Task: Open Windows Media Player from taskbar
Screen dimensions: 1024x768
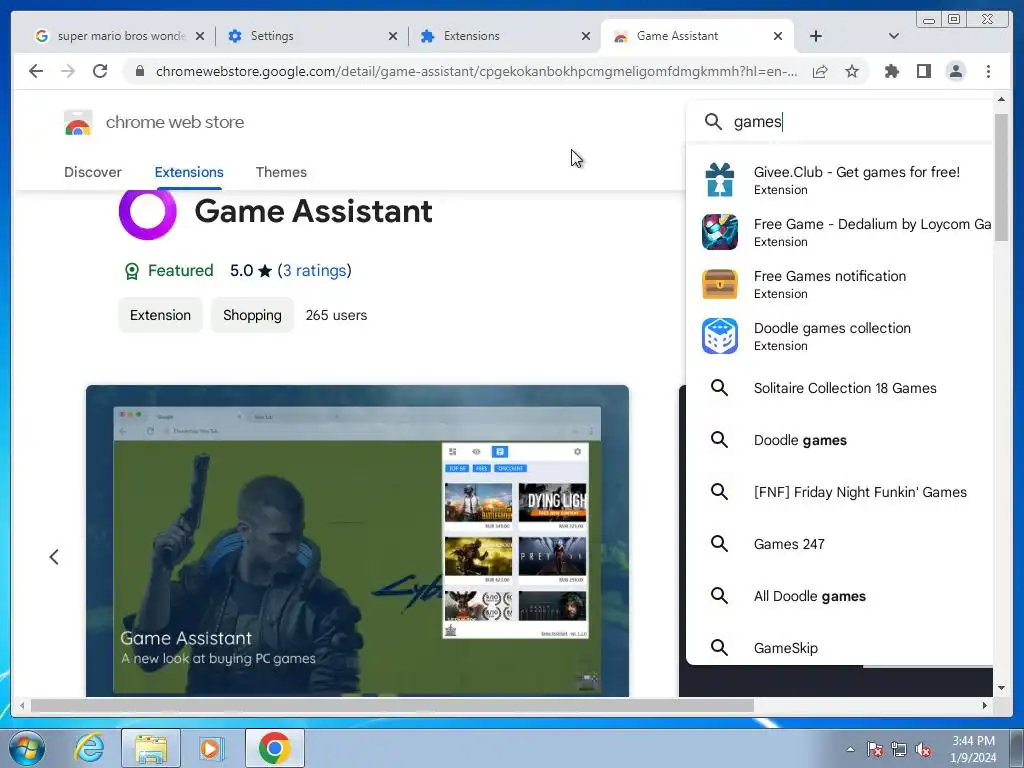Action: [x=212, y=748]
